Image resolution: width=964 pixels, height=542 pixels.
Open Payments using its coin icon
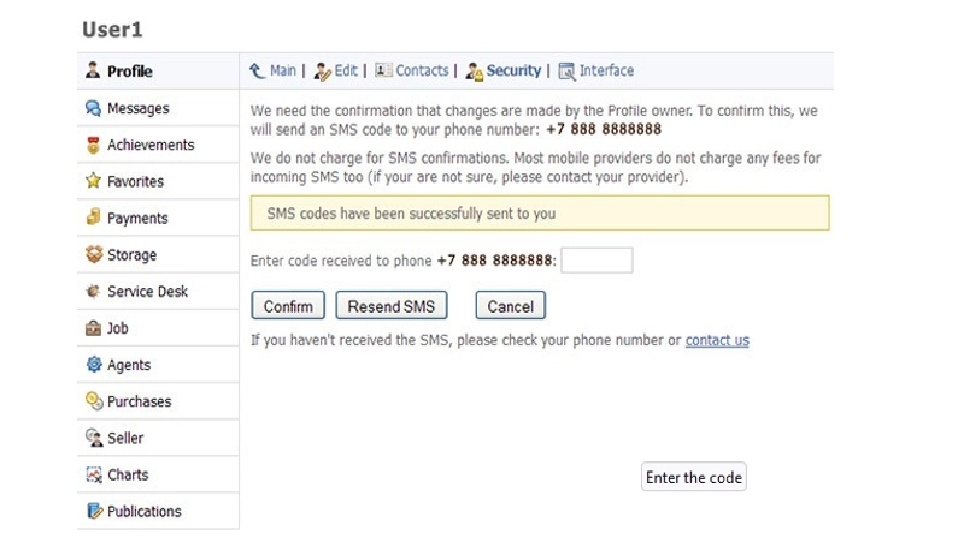click(93, 217)
